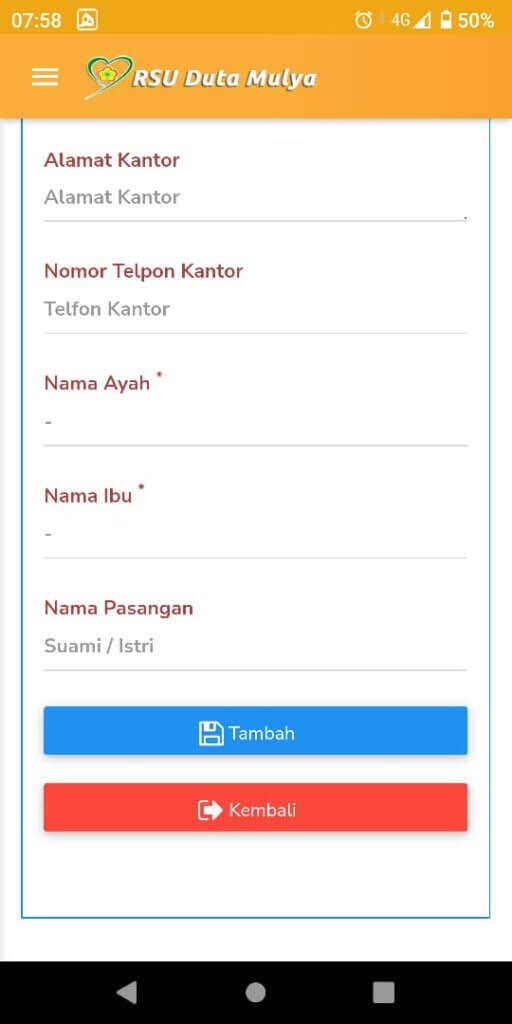Click the red Kembali button
This screenshot has height=1024, width=512.
[255, 808]
